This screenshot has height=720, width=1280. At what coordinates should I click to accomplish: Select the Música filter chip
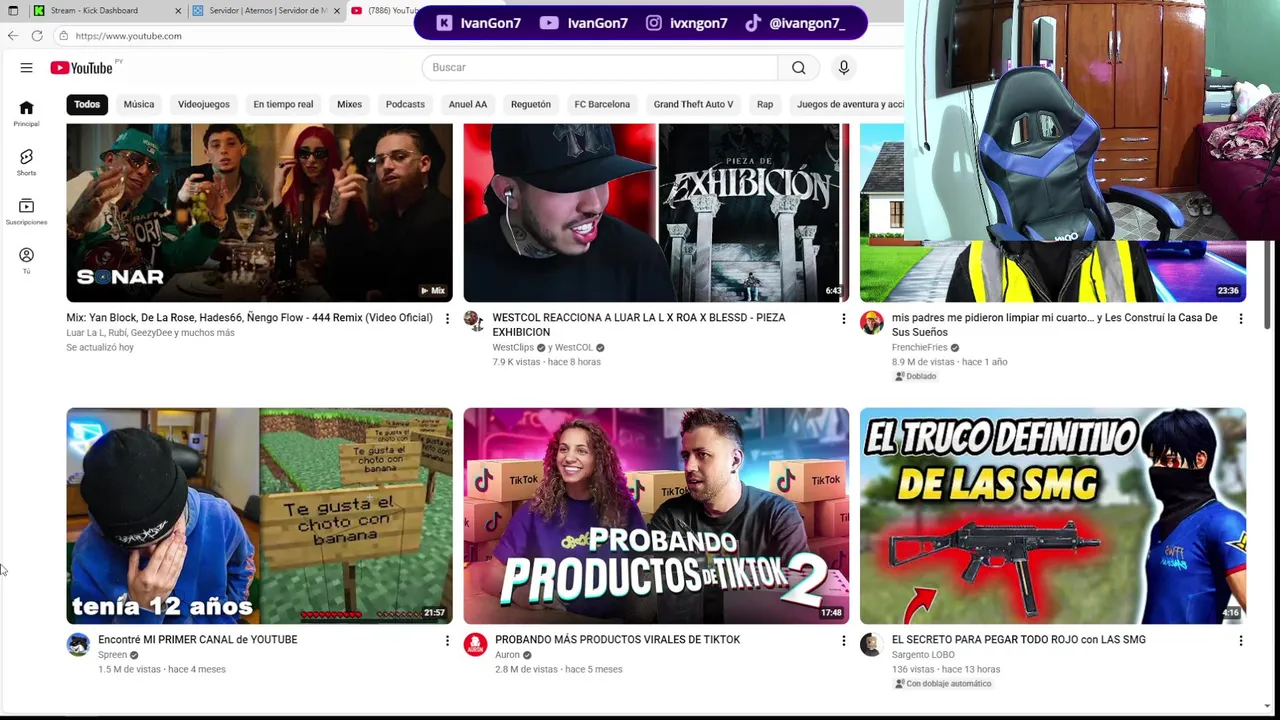tap(139, 104)
